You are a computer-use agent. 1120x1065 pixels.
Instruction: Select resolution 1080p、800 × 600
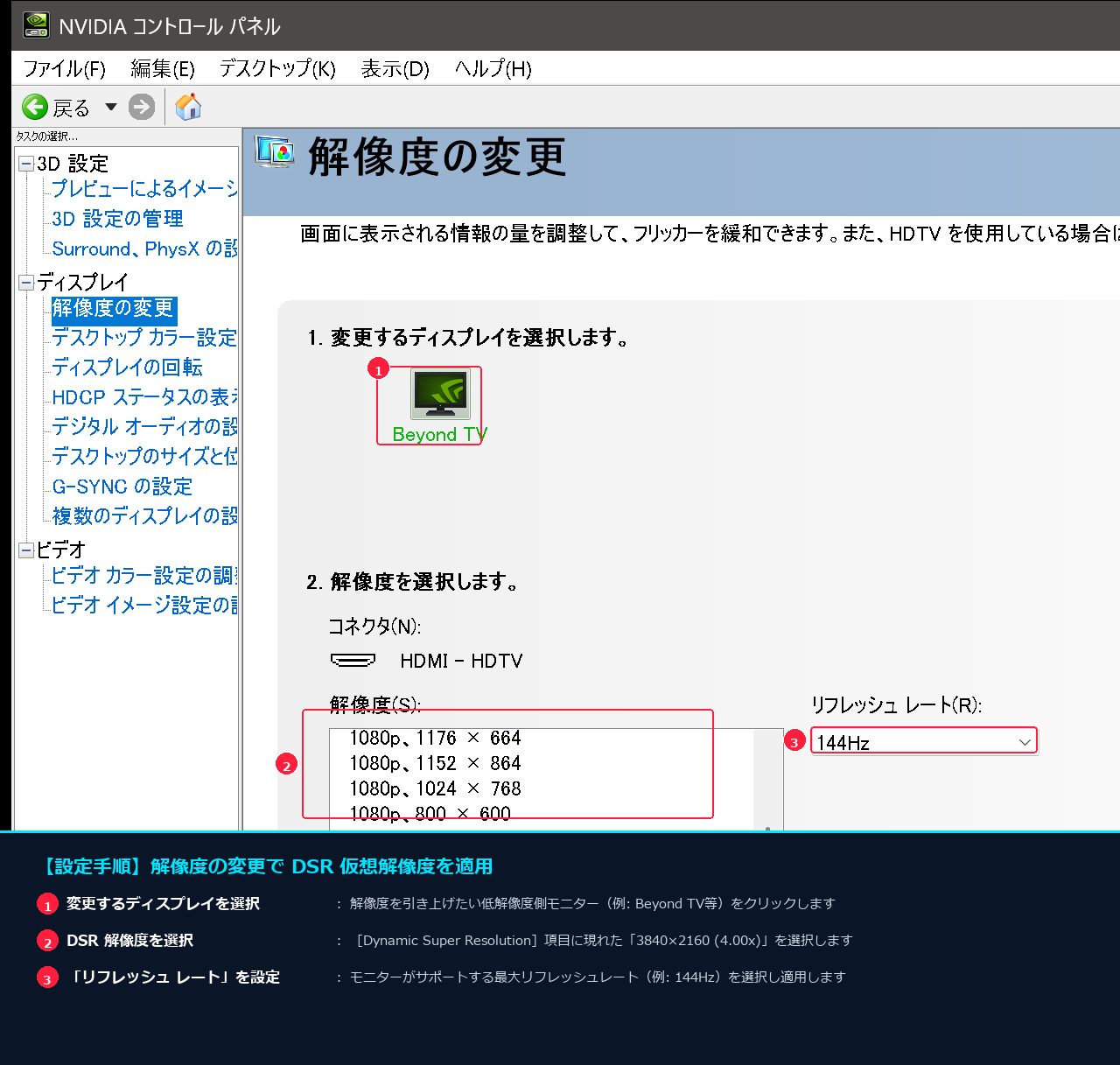click(430, 814)
